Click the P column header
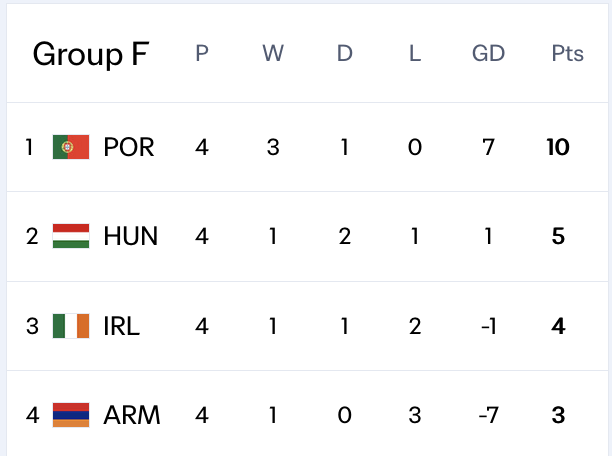 click(x=202, y=54)
